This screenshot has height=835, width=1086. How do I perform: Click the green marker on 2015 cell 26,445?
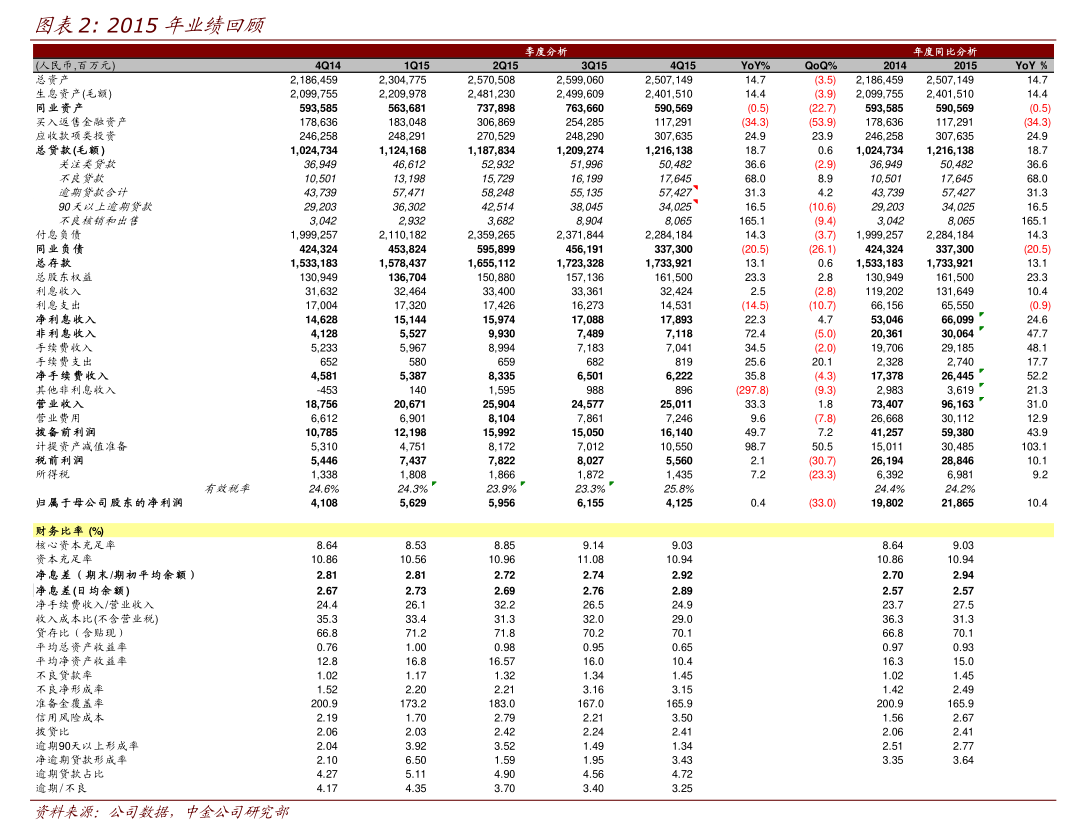coord(981,371)
